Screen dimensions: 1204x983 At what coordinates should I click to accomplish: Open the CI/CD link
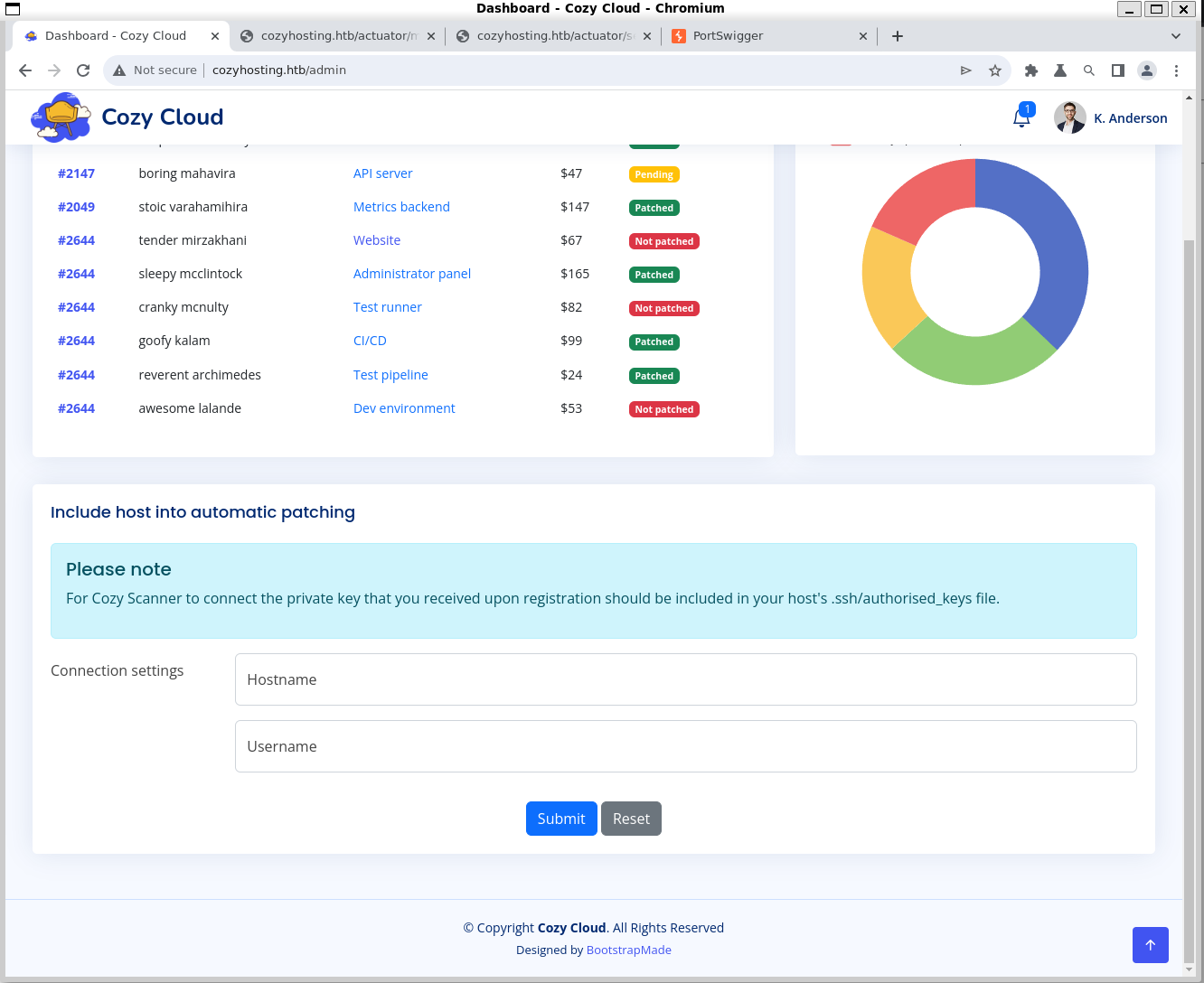point(370,341)
